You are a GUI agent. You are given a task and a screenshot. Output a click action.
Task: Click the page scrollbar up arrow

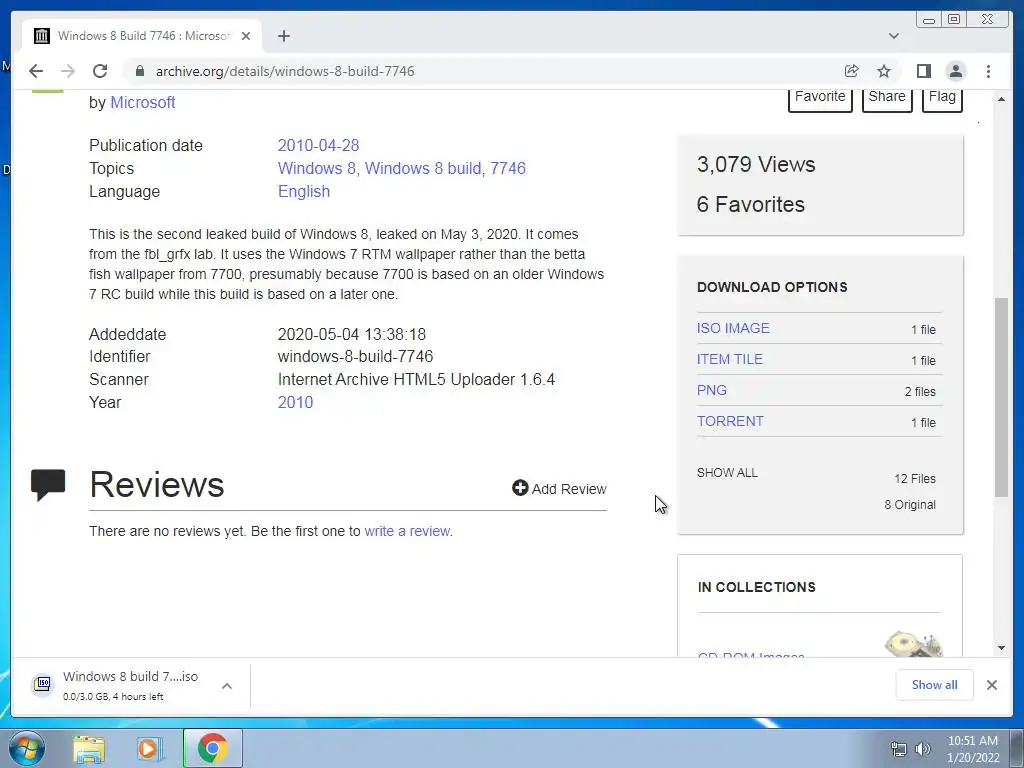click(x=1001, y=99)
